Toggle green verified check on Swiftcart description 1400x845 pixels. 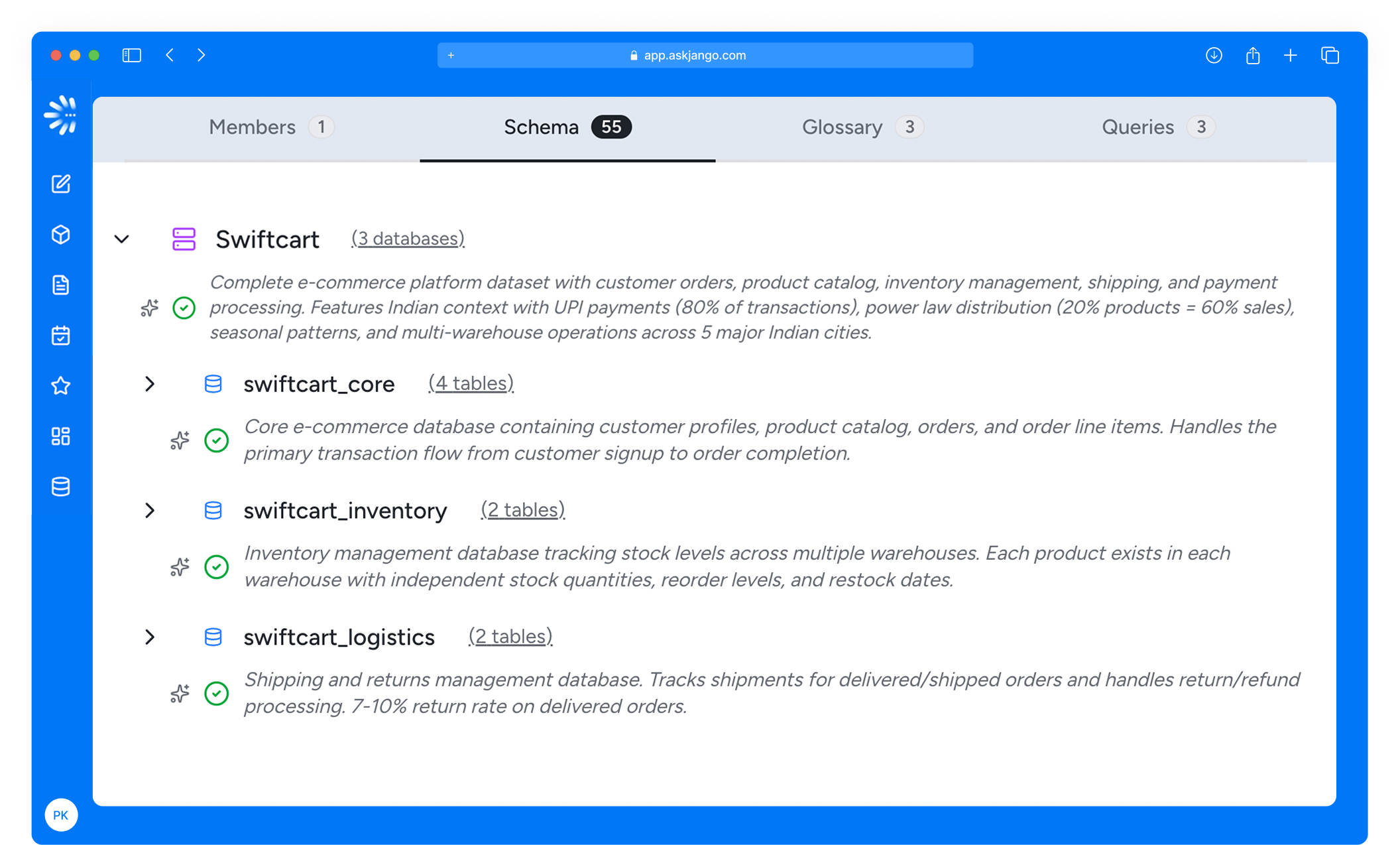(x=184, y=308)
